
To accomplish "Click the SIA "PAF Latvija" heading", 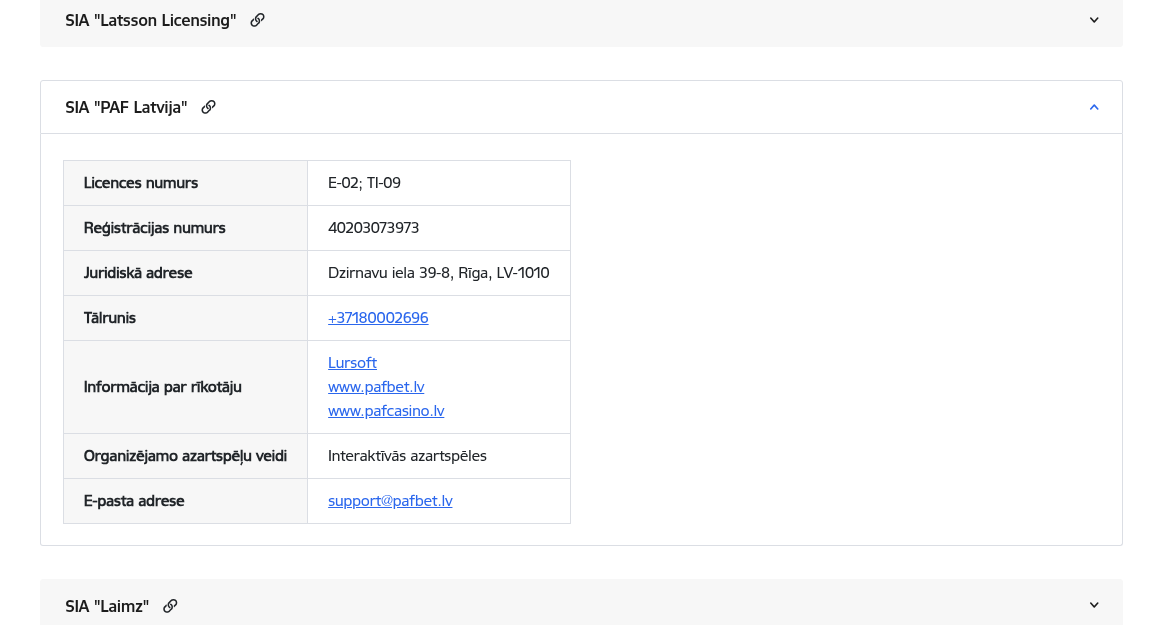I will 126,108.
